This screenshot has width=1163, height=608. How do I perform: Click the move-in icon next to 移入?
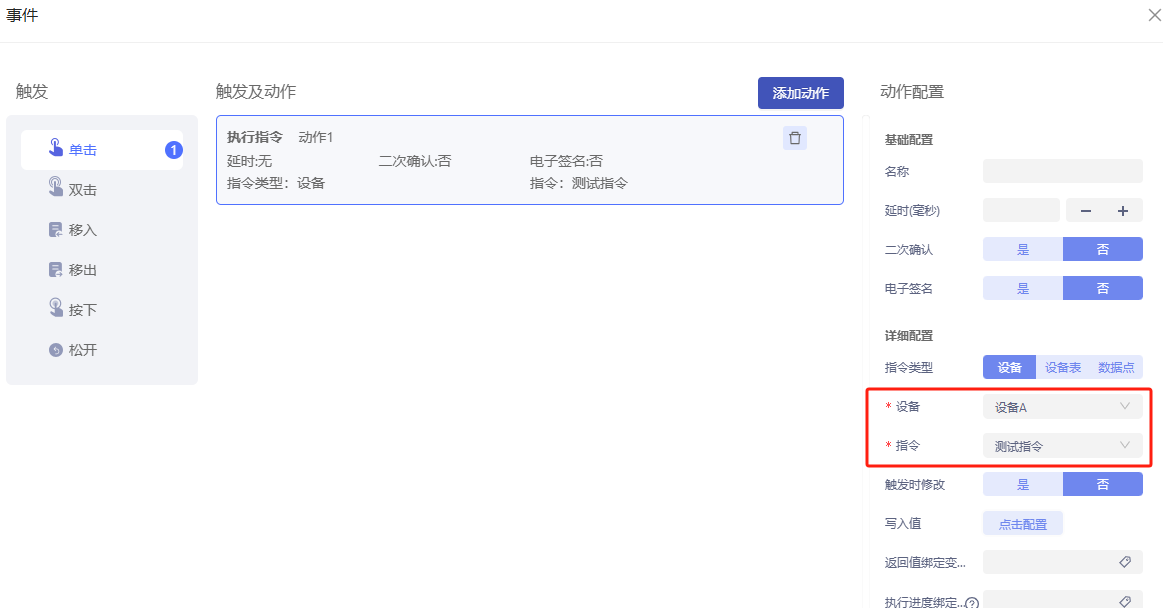[56, 230]
